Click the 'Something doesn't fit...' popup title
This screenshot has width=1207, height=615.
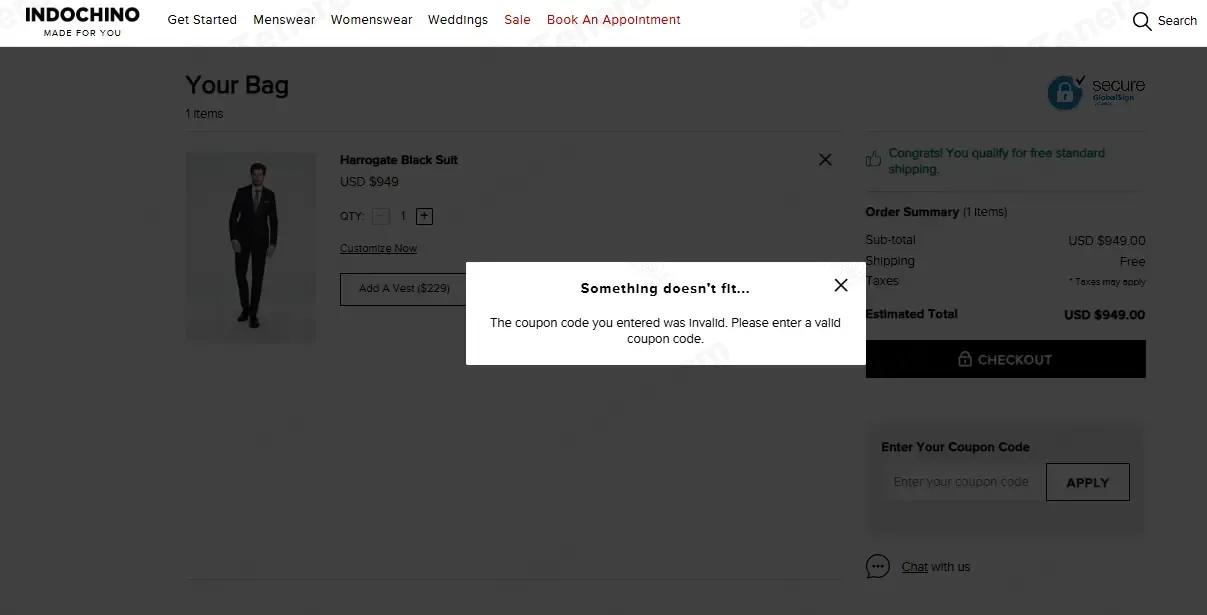point(665,289)
